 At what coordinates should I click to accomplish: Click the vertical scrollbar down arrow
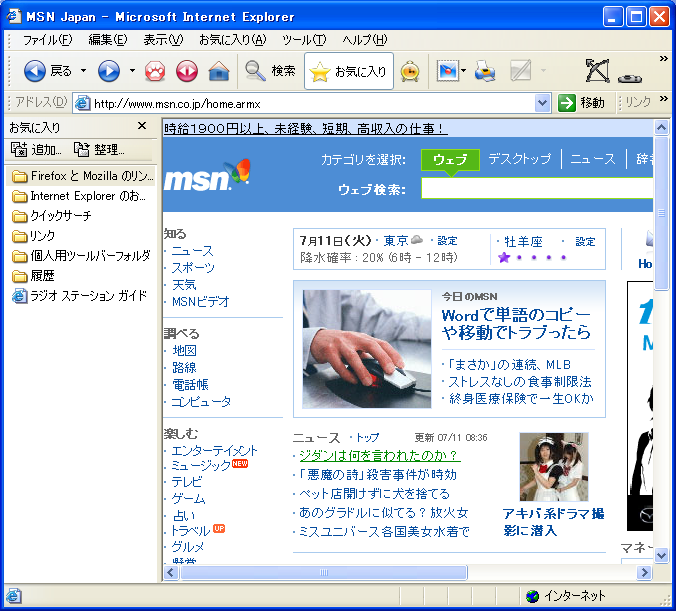(661, 556)
